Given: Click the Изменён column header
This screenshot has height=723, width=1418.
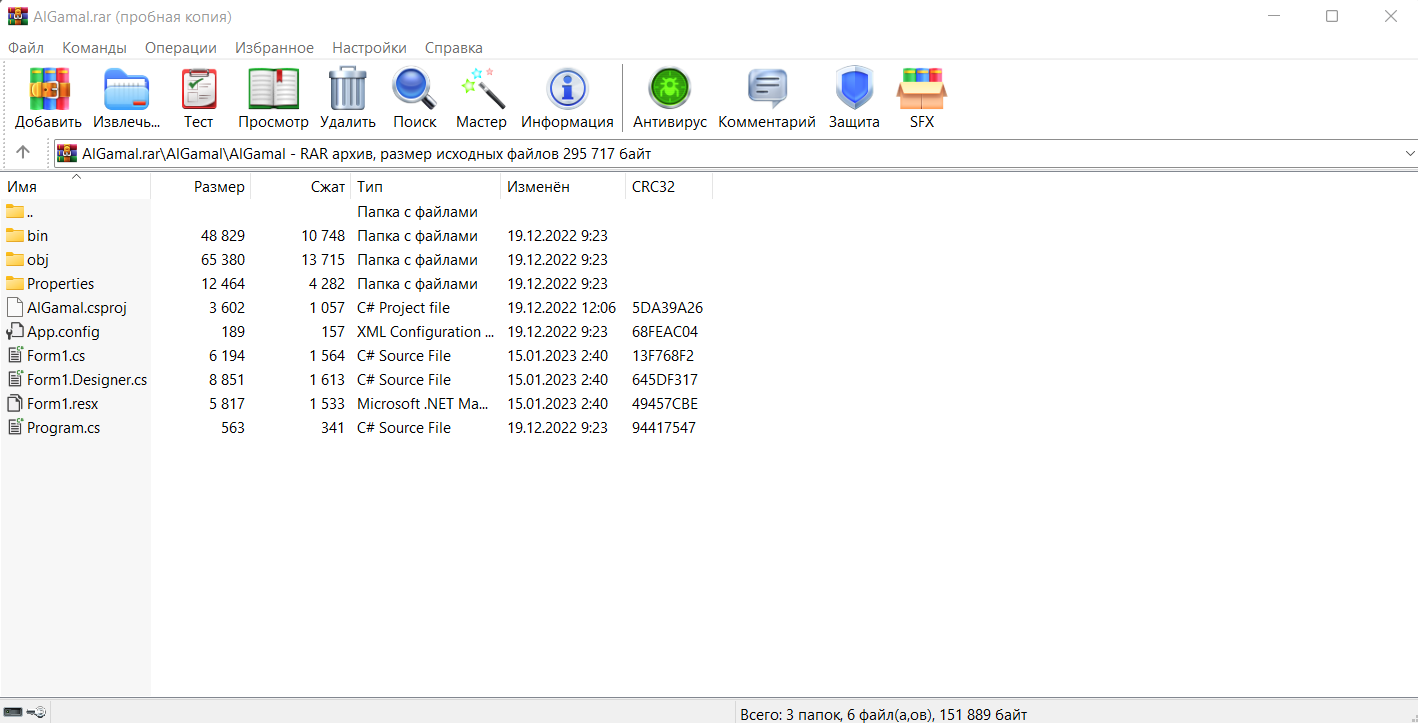Looking at the screenshot, I should [538, 187].
